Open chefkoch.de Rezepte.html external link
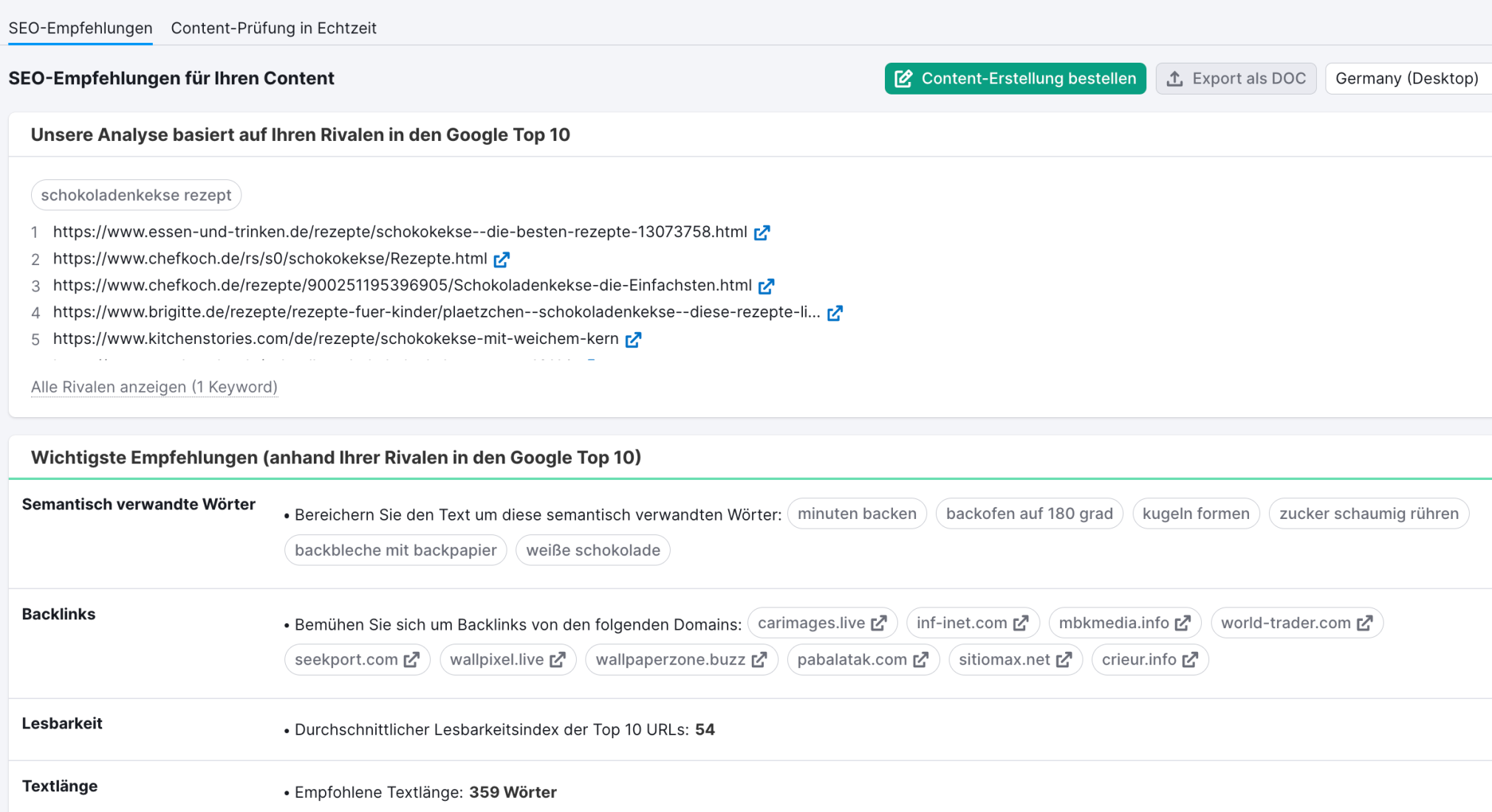1492x812 pixels. [x=502, y=259]
